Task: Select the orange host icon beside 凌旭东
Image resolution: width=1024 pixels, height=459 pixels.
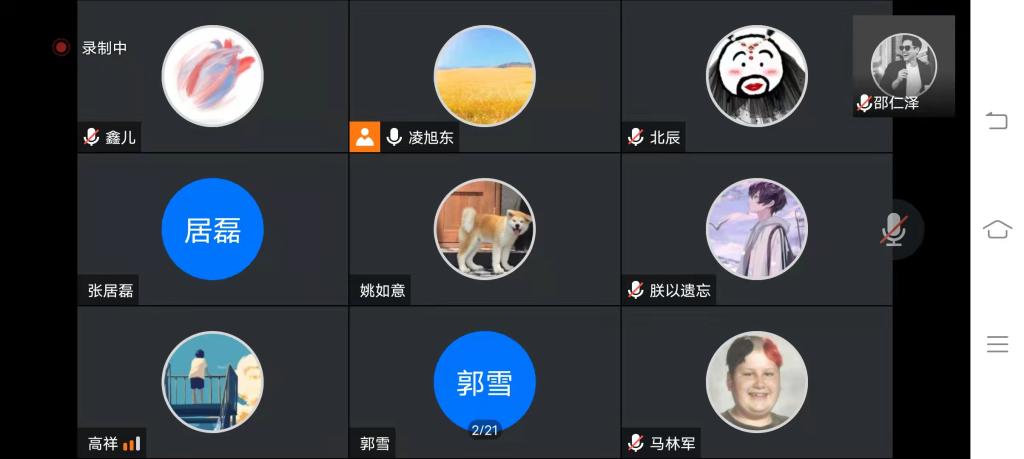Action: [x=364, y=136]
